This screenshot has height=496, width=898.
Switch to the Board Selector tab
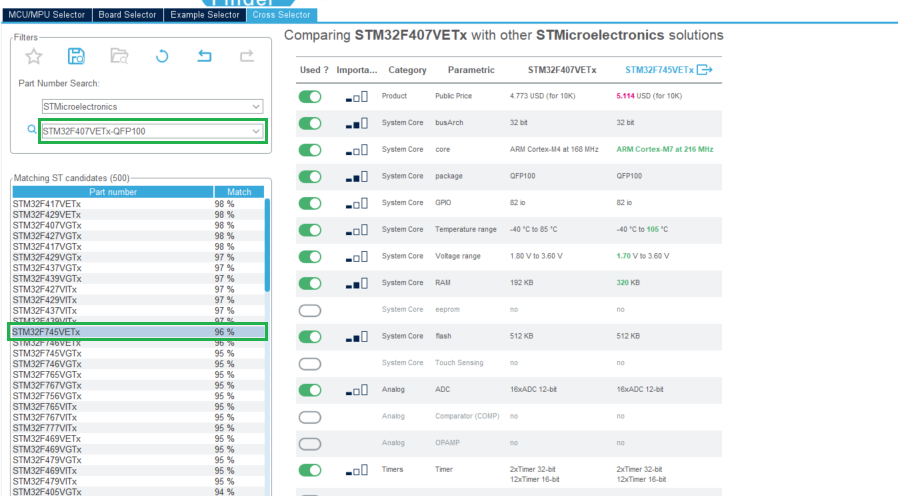[127, 15]
